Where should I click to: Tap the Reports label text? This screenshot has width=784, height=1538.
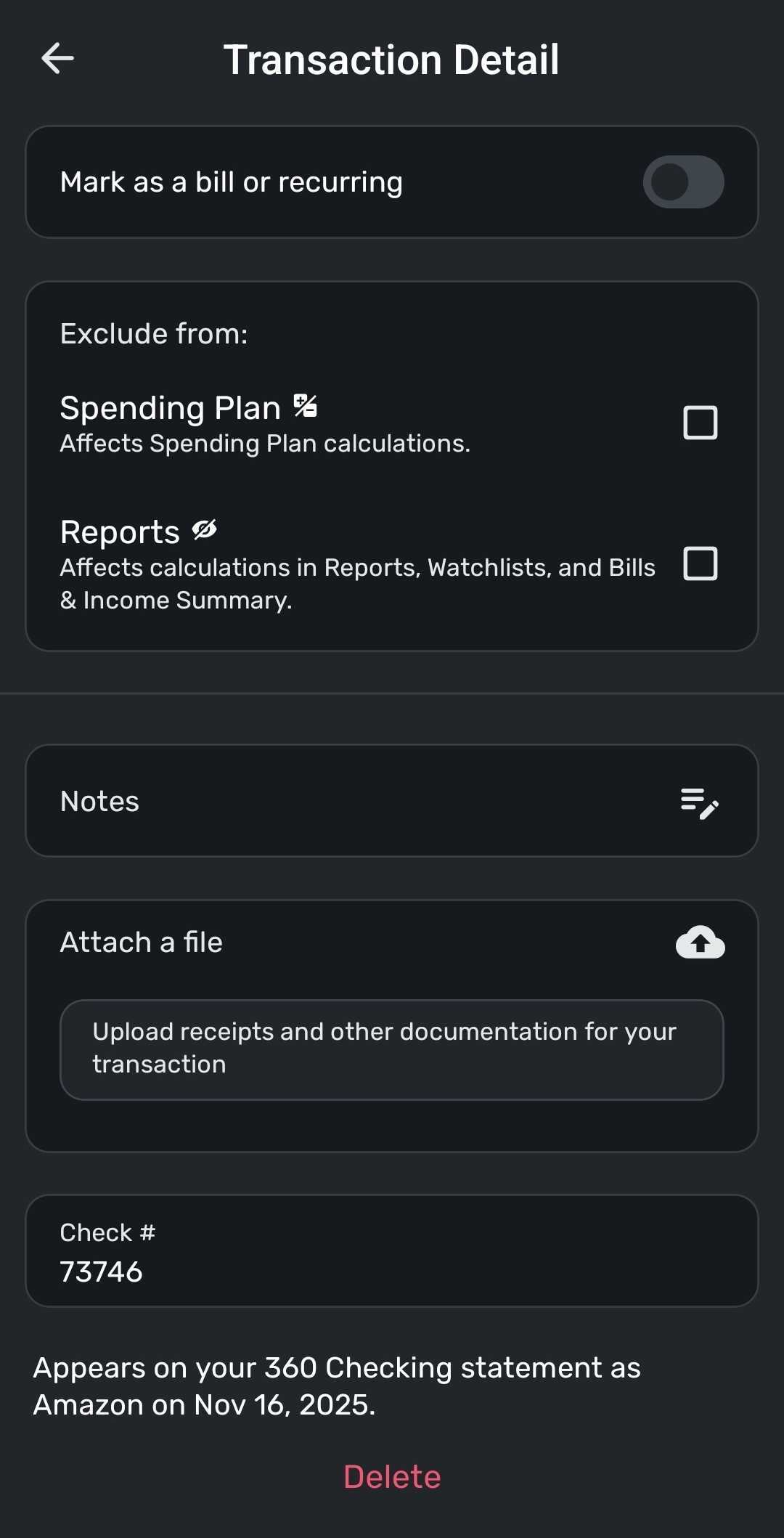pos(120,532)
